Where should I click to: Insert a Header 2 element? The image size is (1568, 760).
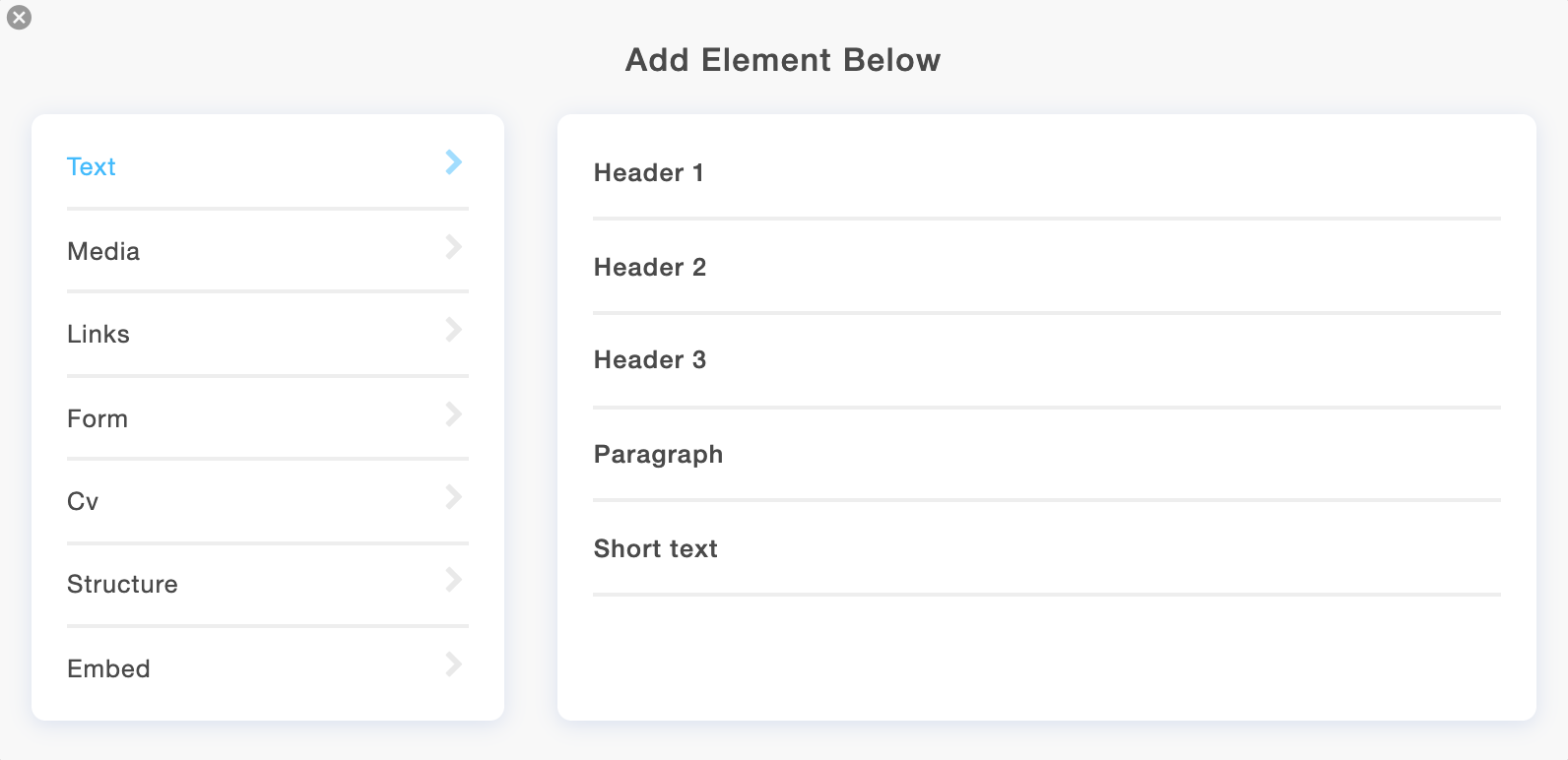pyautogui.click(x=1047, y=267)
